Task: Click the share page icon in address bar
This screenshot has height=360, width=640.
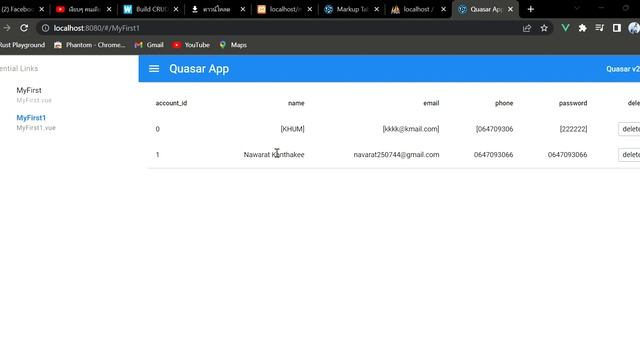Action: (527, 28)
